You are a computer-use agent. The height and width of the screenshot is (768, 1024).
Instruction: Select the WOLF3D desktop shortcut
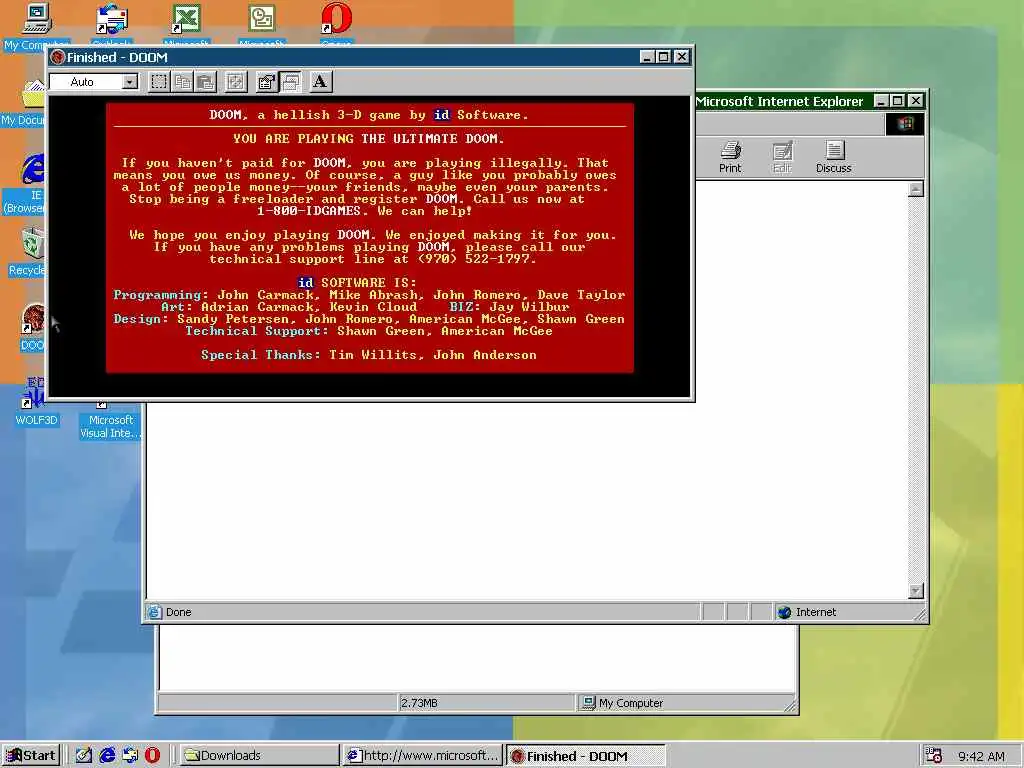coord(36,403)
